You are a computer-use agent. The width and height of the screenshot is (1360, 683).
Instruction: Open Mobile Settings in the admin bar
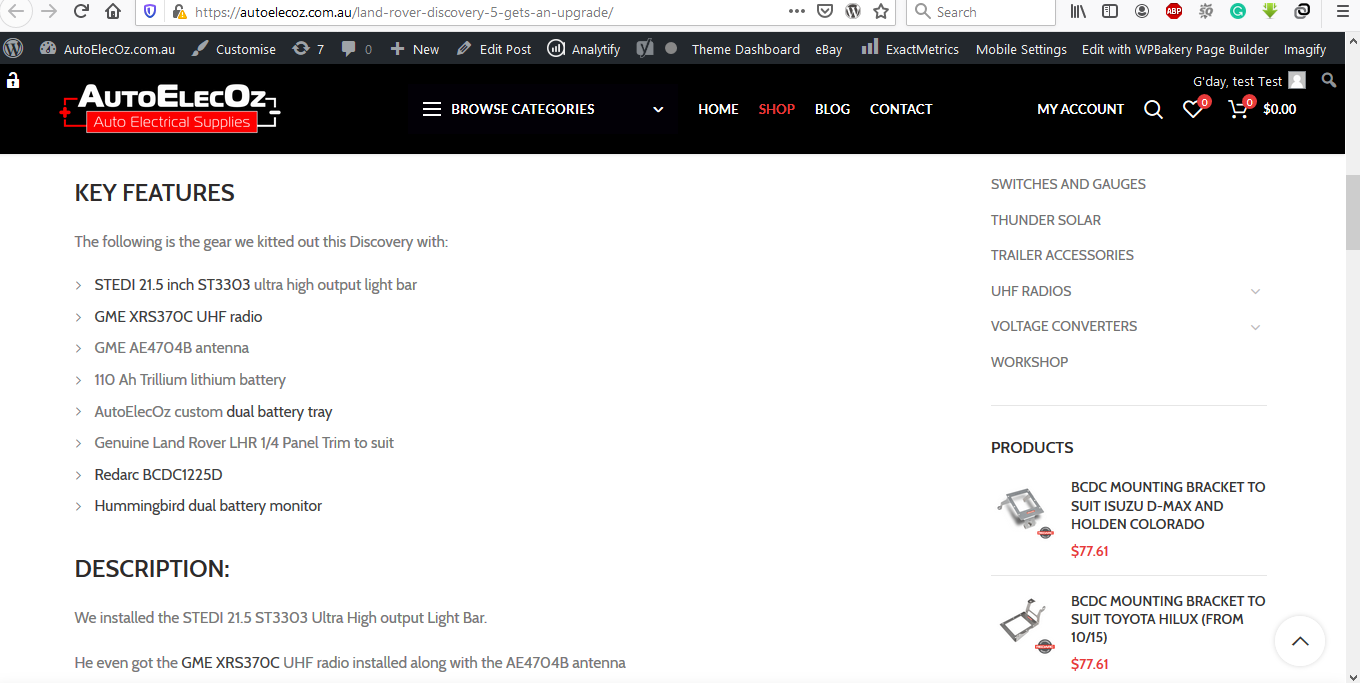click(1021, 49)
